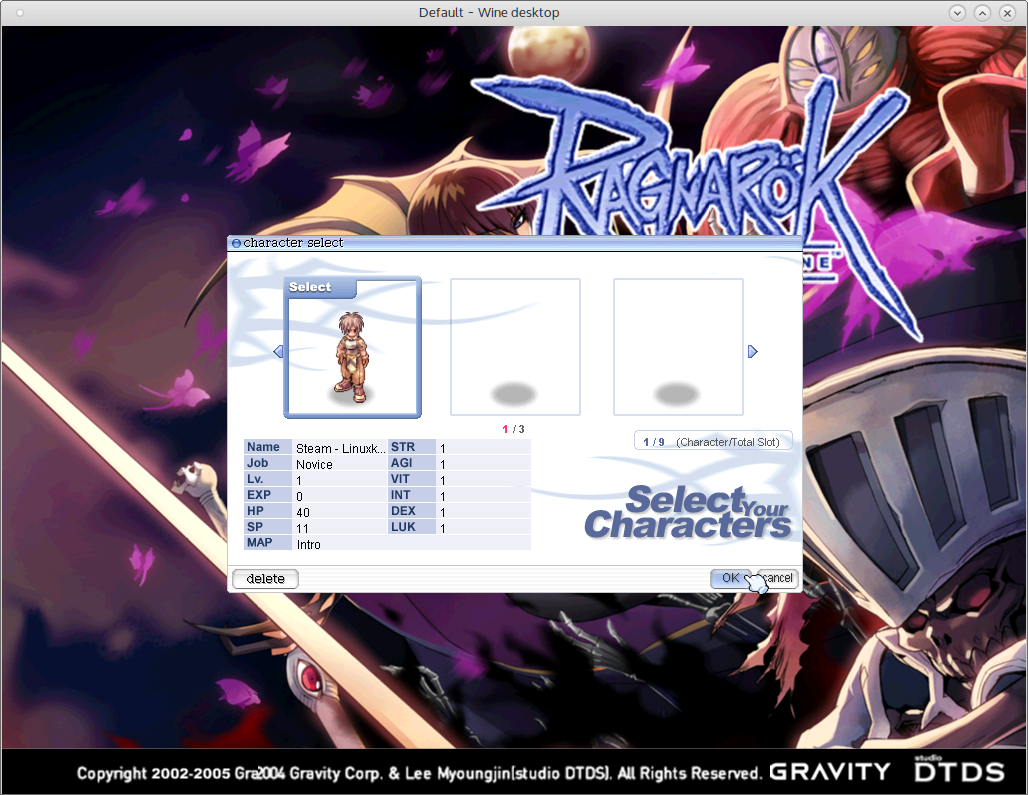
Task: Click the AGI stat label
Action: click(411, 463)
